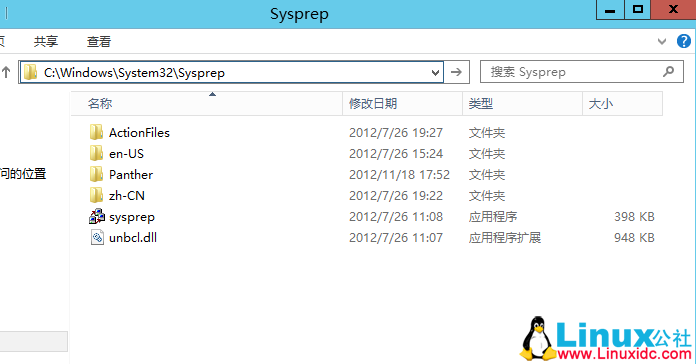Maximize the Sysprep window

point(638,9)
